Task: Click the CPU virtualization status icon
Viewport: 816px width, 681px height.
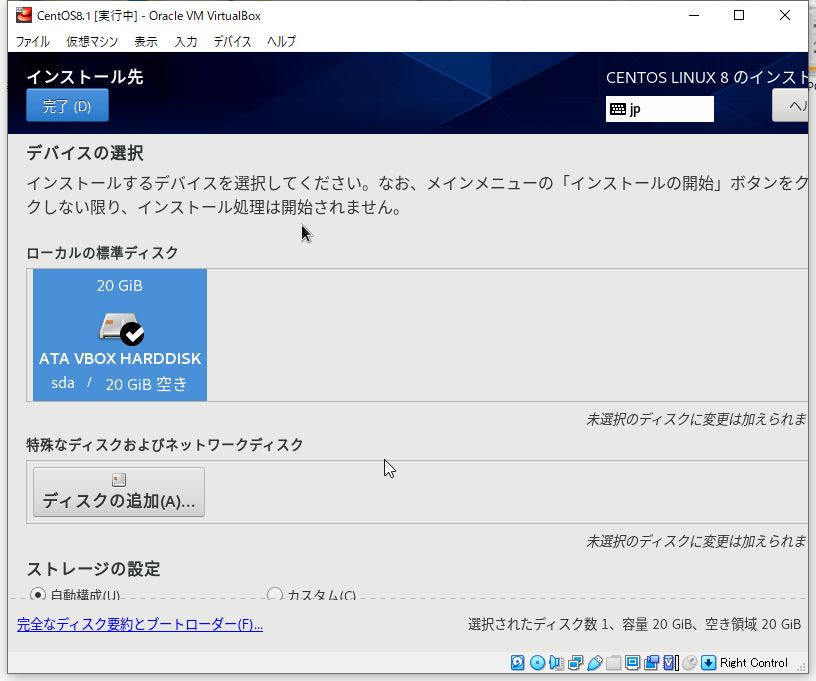Action: coord(671,662)
